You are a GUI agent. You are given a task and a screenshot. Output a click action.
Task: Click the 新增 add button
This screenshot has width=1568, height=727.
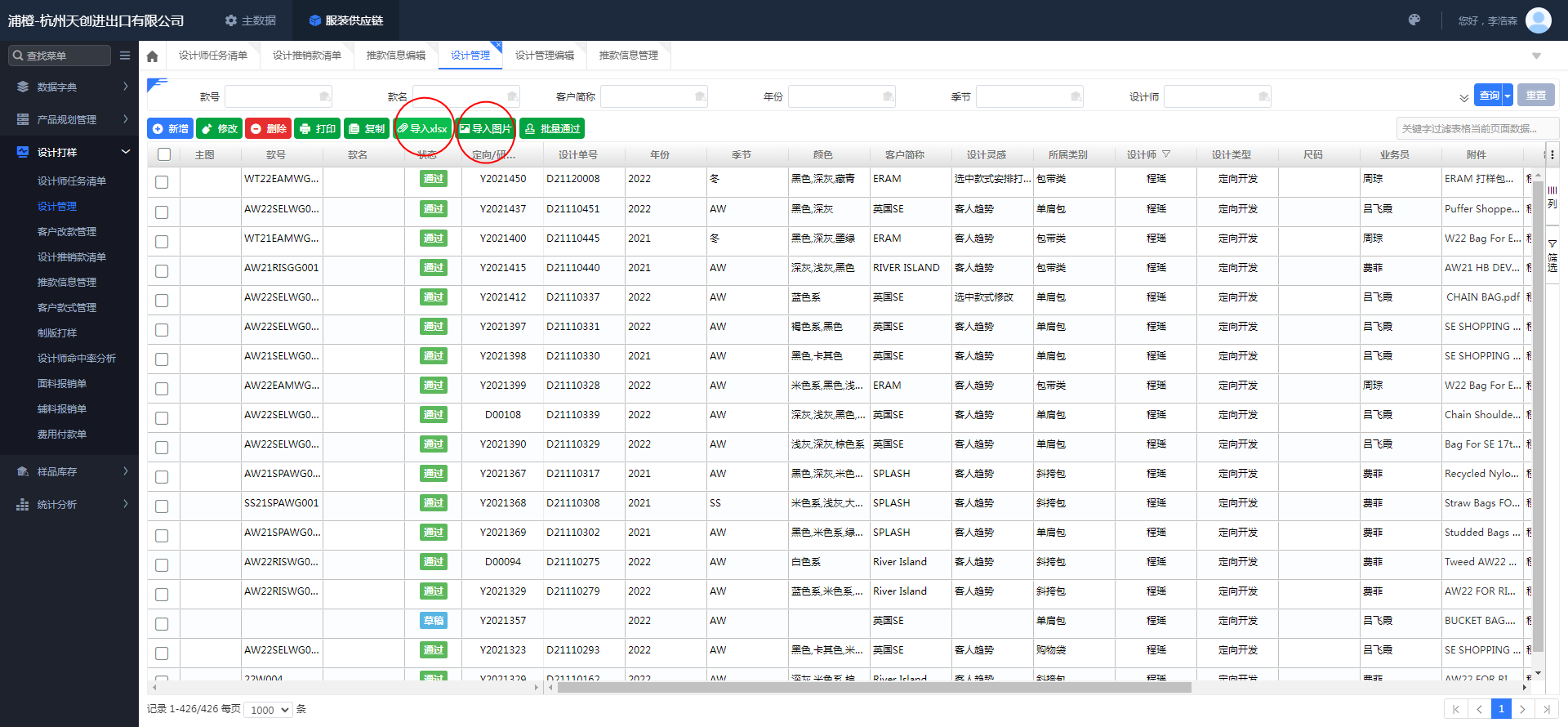click(x=170, y=128)
